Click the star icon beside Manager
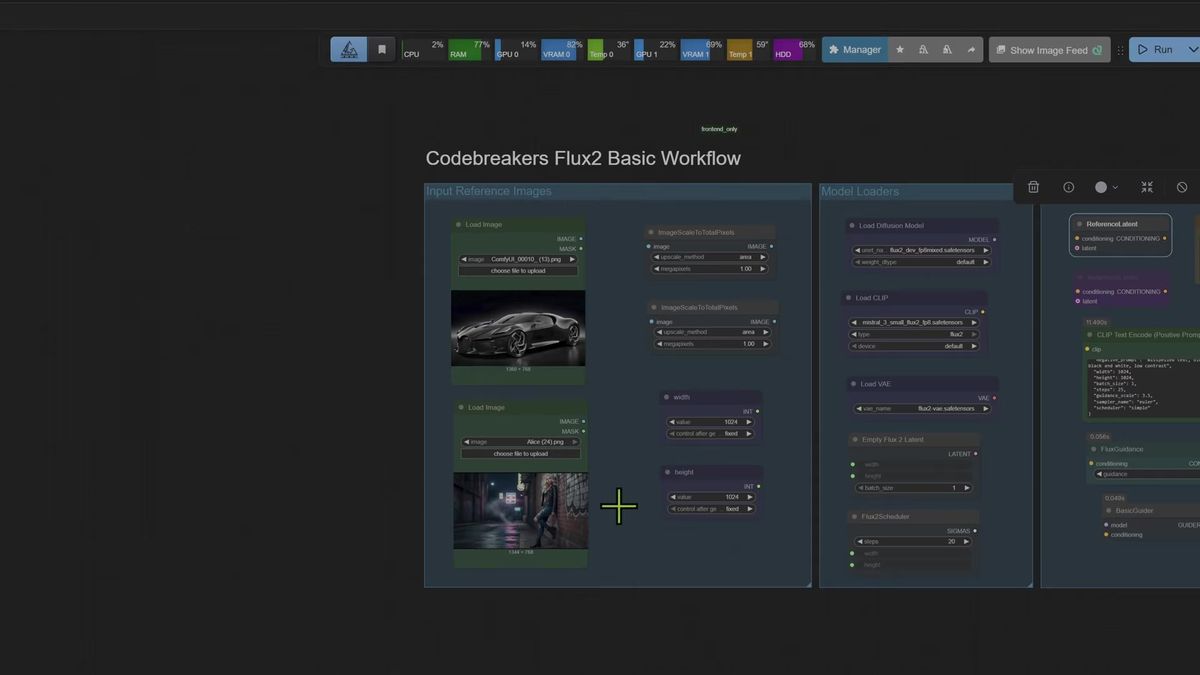The width and height of the screenshot is (1200, 675). click(x=900, y=49)
